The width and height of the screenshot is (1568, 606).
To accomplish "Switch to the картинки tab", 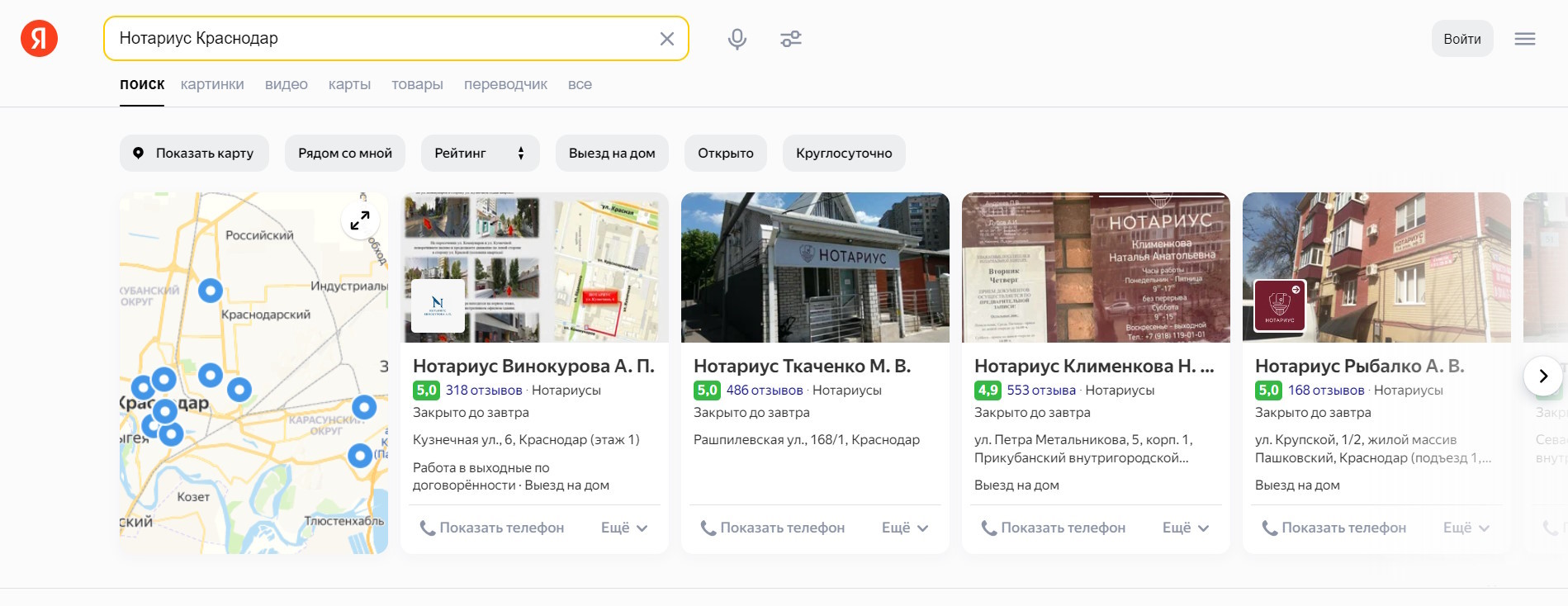I will coord(212,84).
